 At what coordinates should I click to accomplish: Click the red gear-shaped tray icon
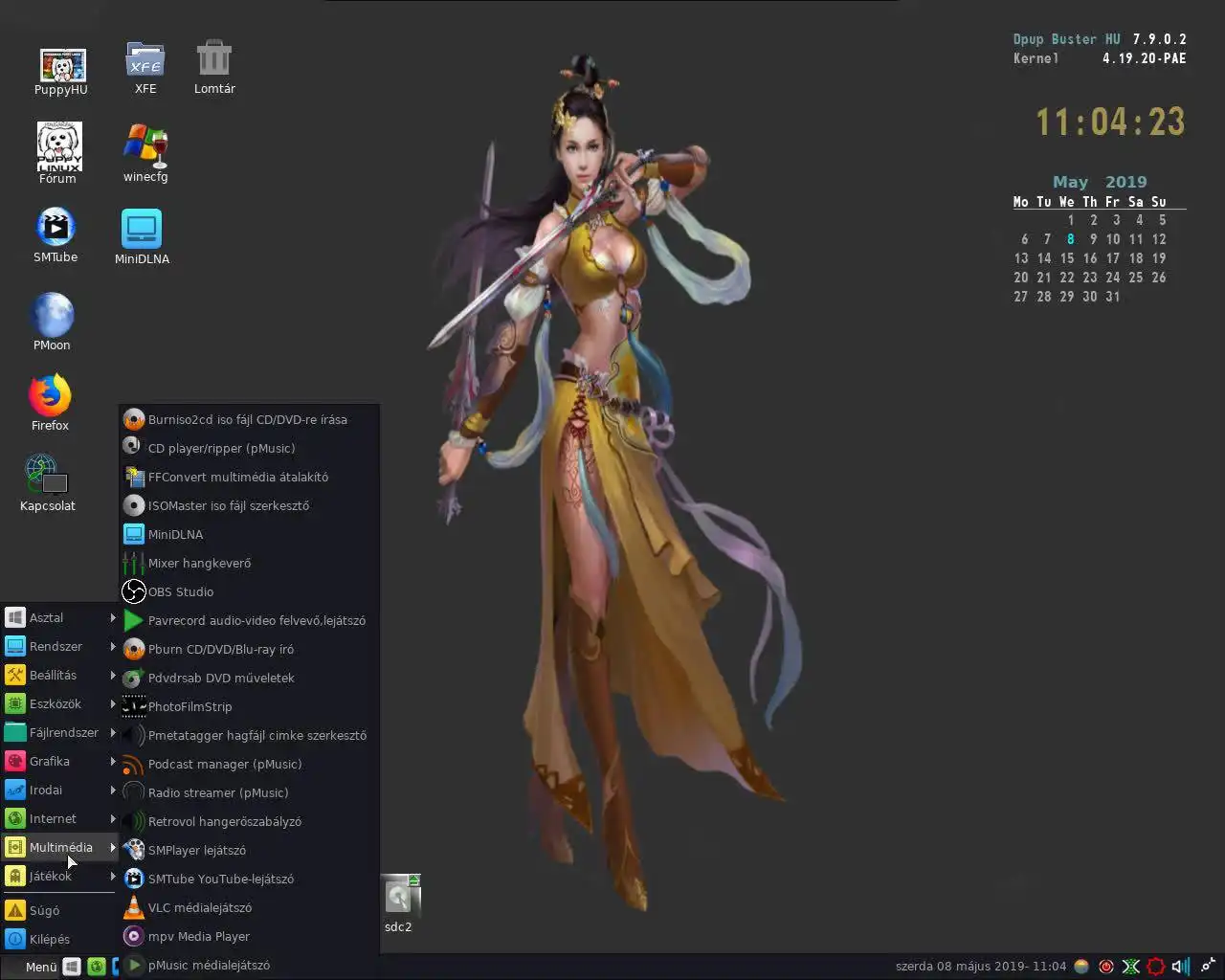[x=1156, y=967]
